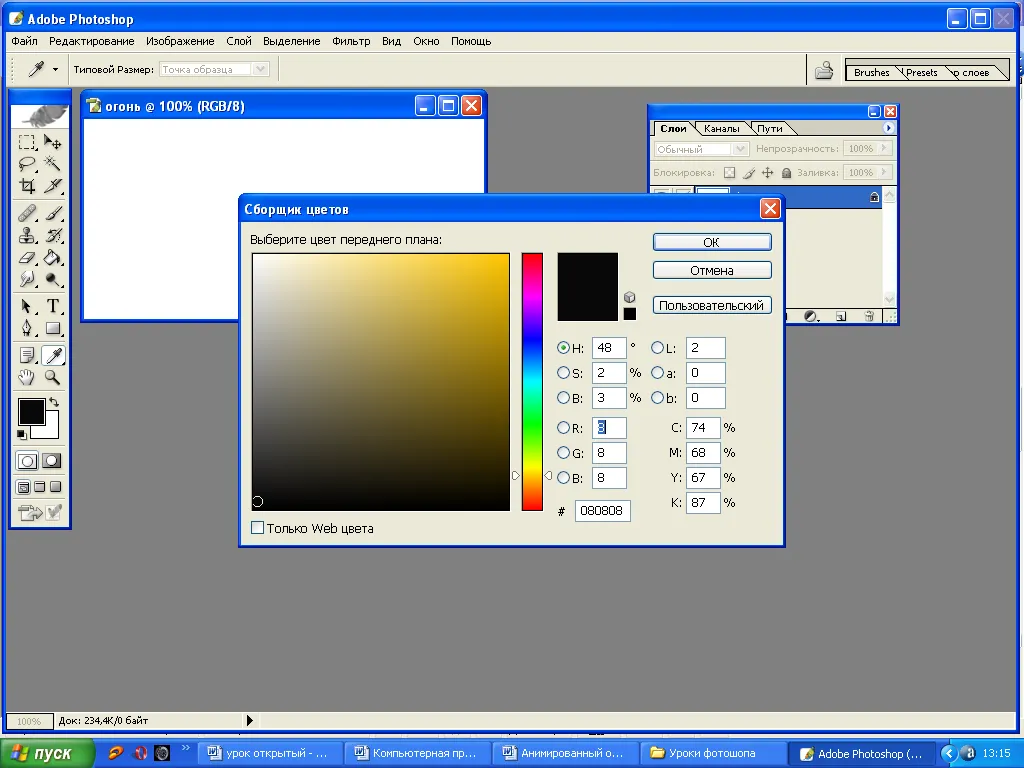Select the Lasso tool
The height and width of the screenshot is (768, 1024).
(27, 164)
